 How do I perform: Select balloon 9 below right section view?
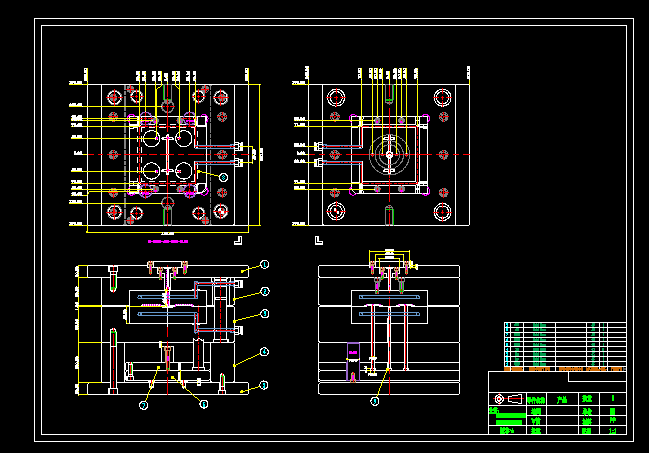[375, 401]
